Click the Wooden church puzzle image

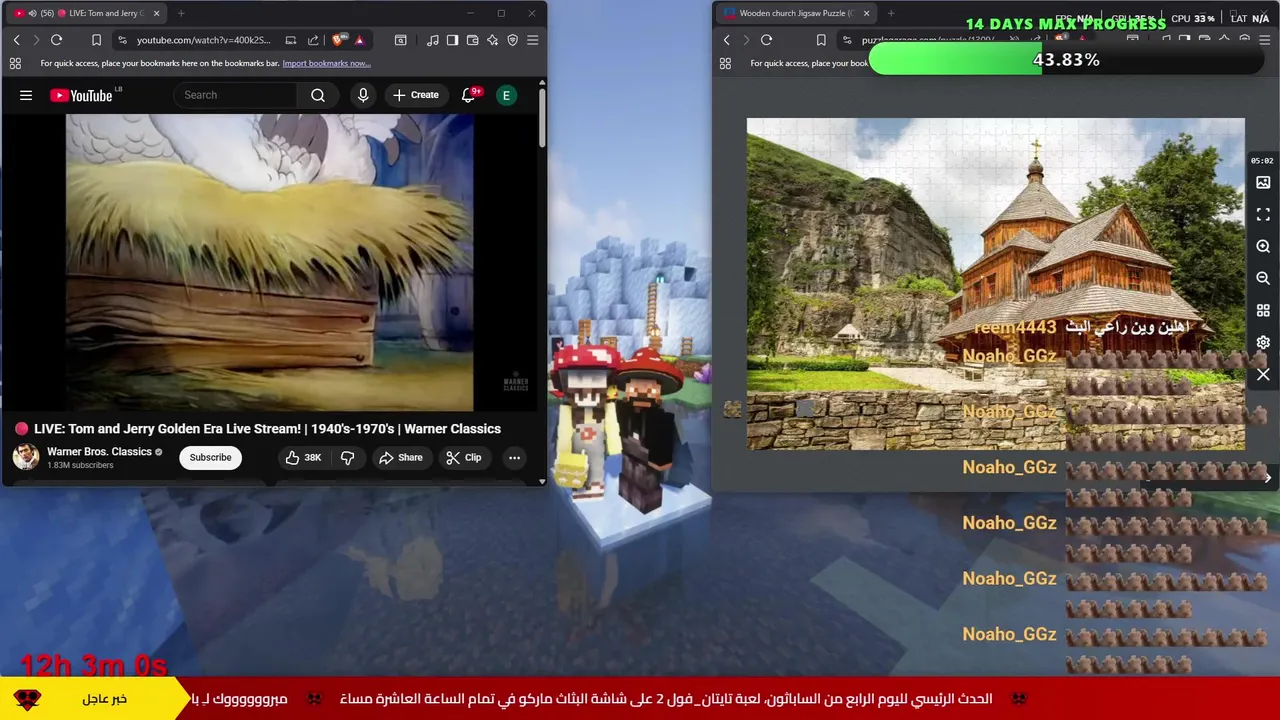click(995, 284)
